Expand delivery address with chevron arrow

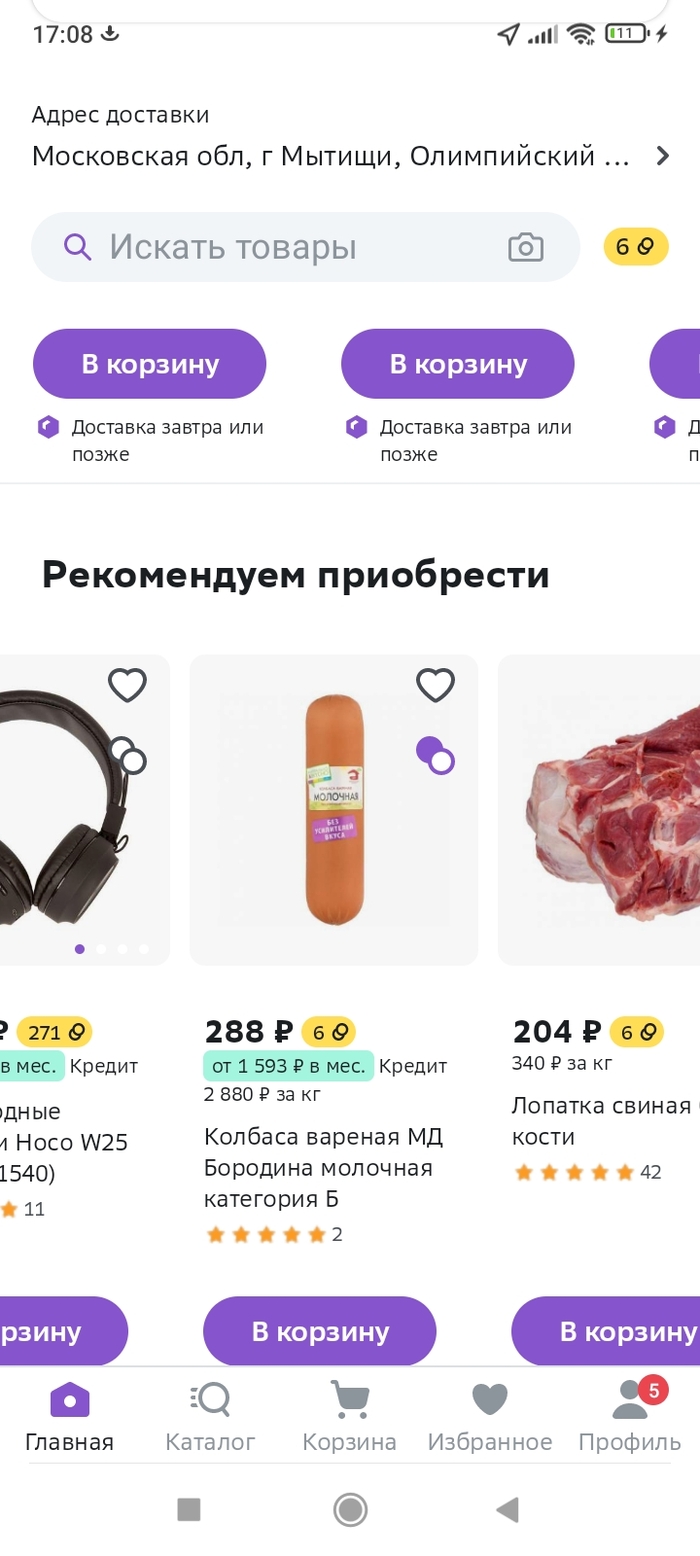(x=662, y=156)
